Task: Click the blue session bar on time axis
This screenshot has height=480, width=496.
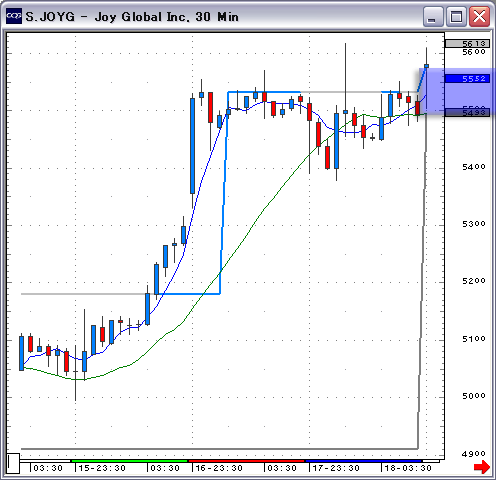Action: [364, 461]
